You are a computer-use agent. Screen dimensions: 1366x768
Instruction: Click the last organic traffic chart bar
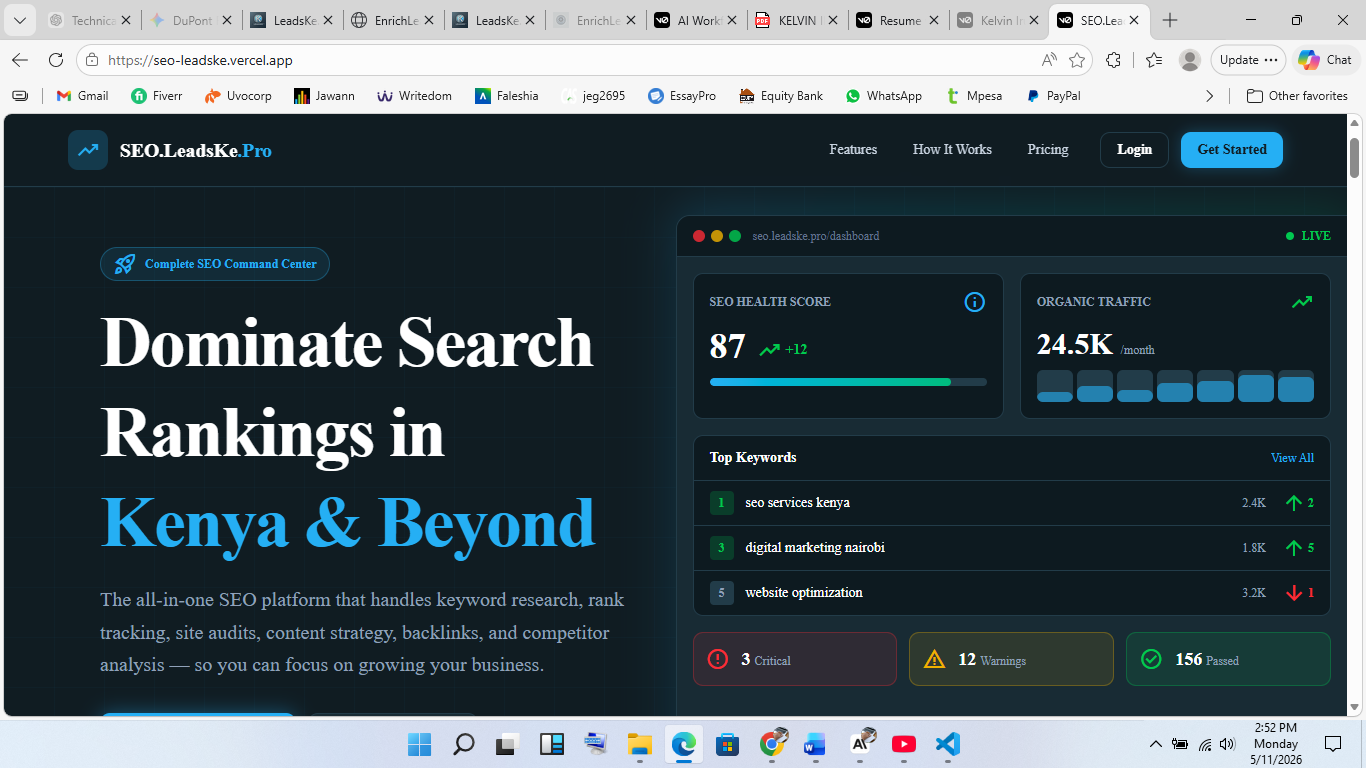click(1296, 386)
